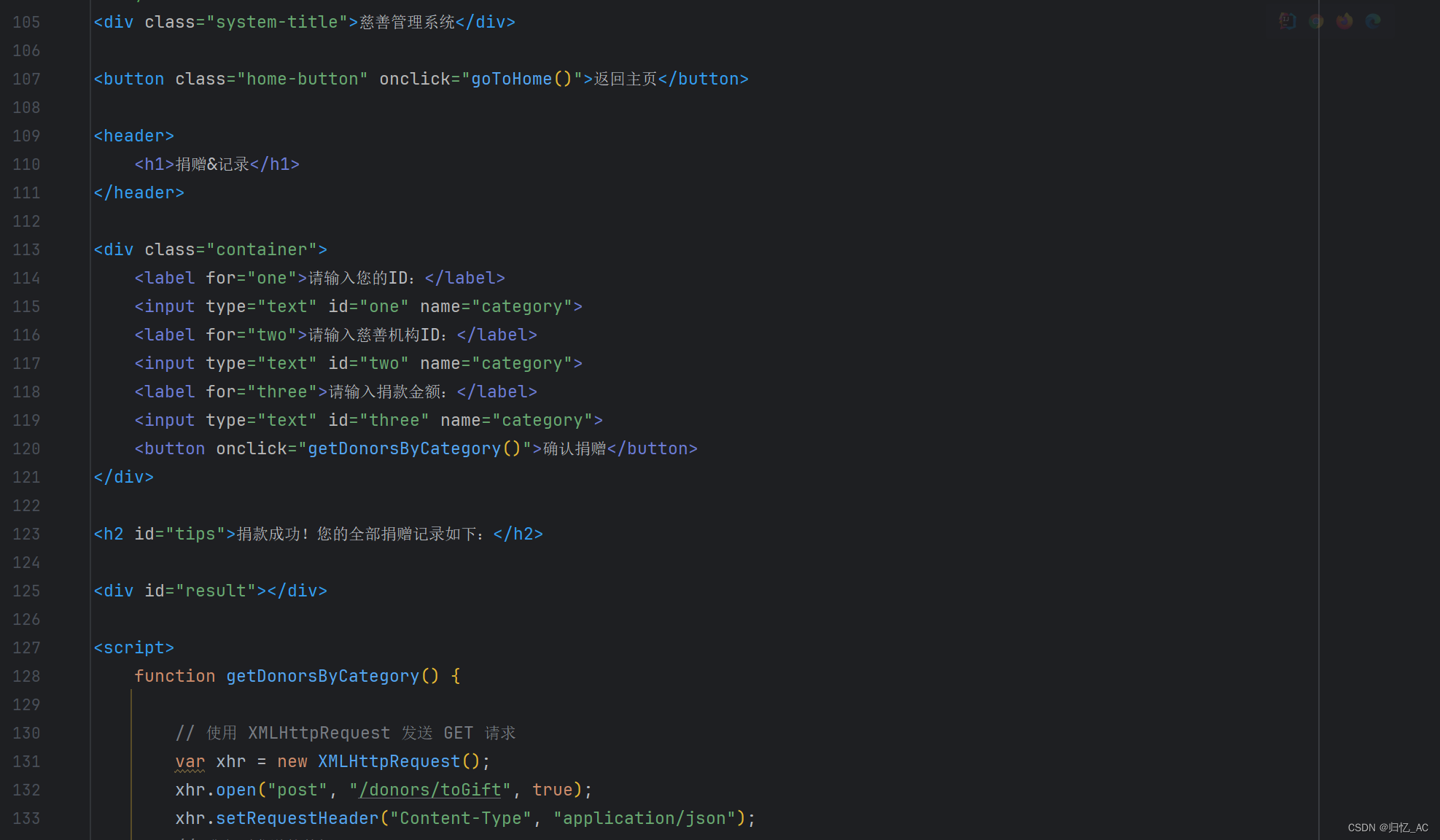Click the "application/json" string
The width and height of the screenshot is (1440, 840).
(645, 818)
